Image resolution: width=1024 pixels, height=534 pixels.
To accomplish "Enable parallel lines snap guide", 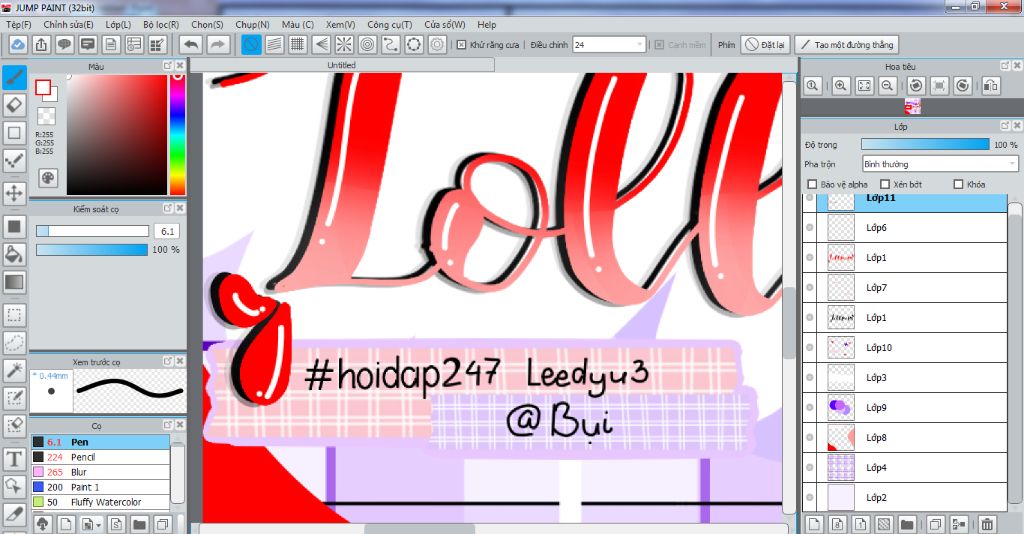I will [274, 44].
